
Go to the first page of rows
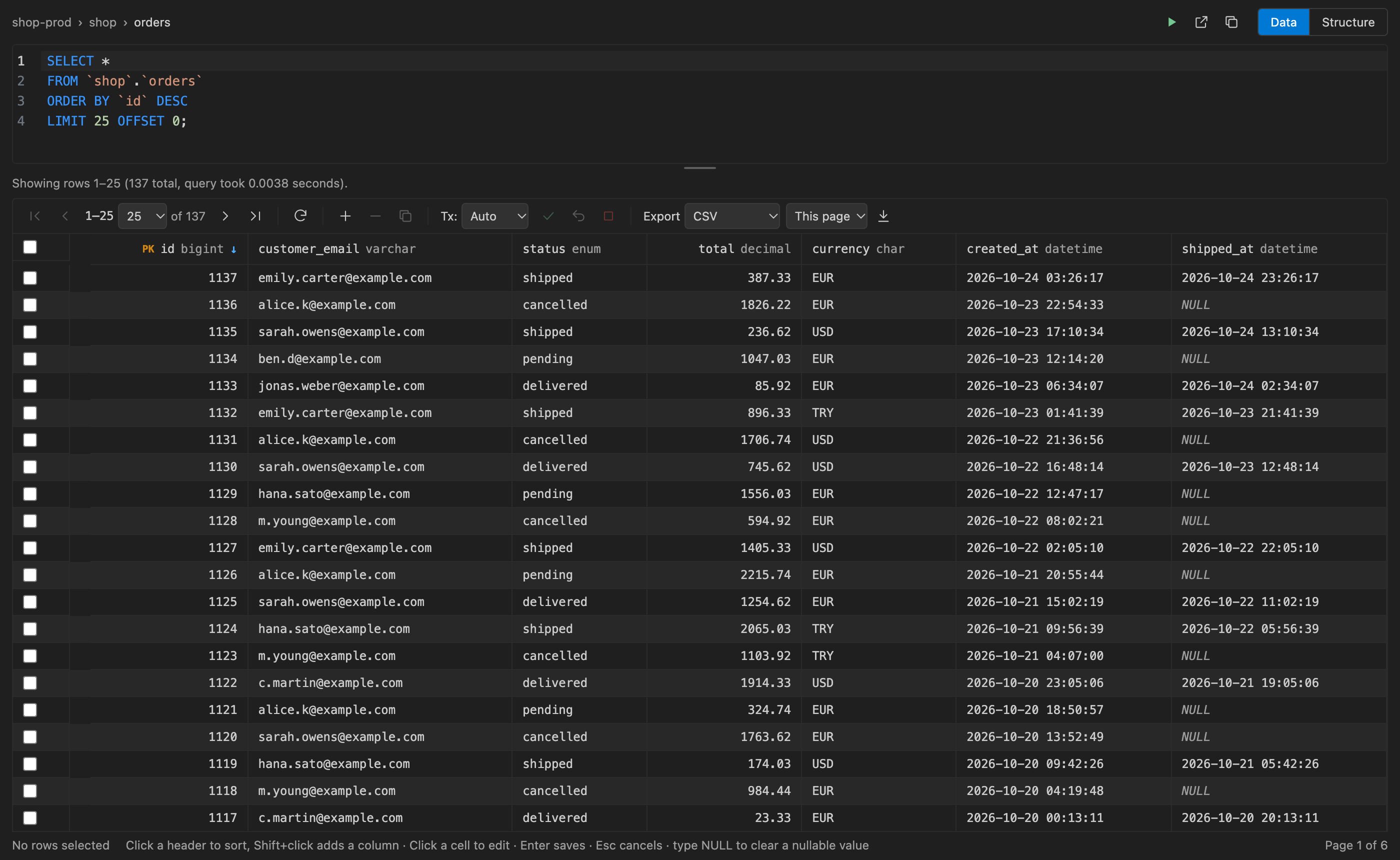coord(35,216)
